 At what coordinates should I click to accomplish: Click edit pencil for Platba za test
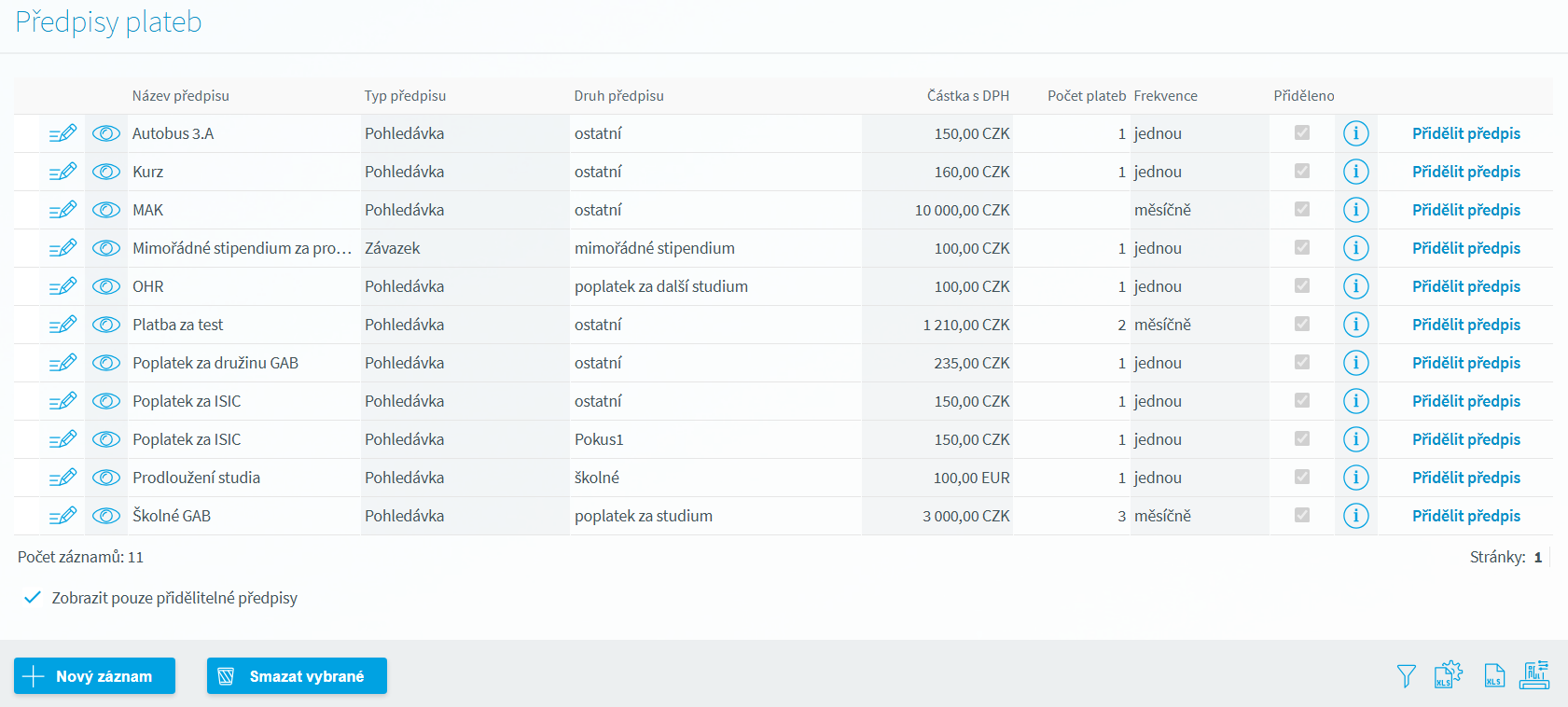point(62,325)
